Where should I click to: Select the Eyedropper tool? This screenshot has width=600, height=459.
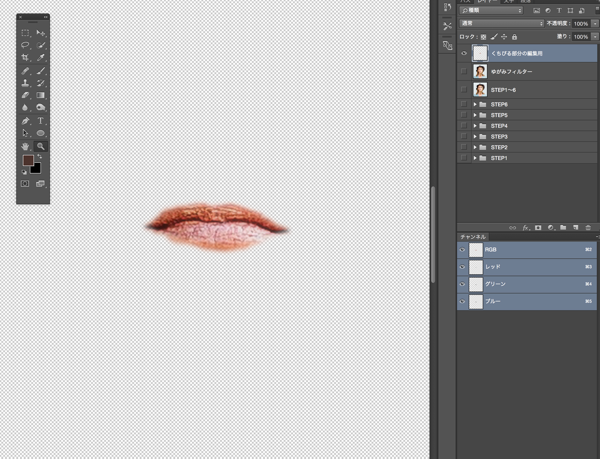coord(41,57)
